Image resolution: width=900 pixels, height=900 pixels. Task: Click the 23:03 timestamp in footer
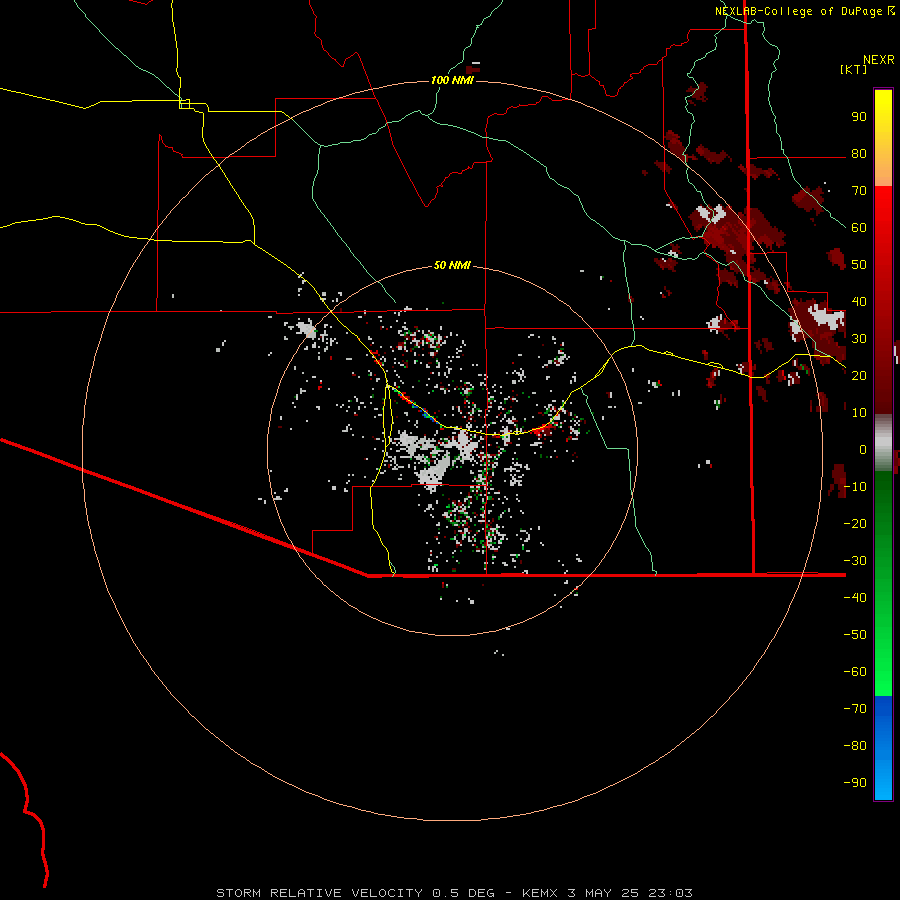(670, 893)
